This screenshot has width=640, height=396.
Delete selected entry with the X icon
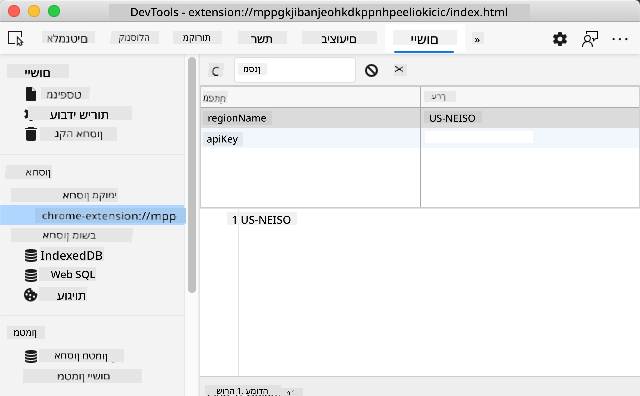pyautogui.click(x=399, y=69)
